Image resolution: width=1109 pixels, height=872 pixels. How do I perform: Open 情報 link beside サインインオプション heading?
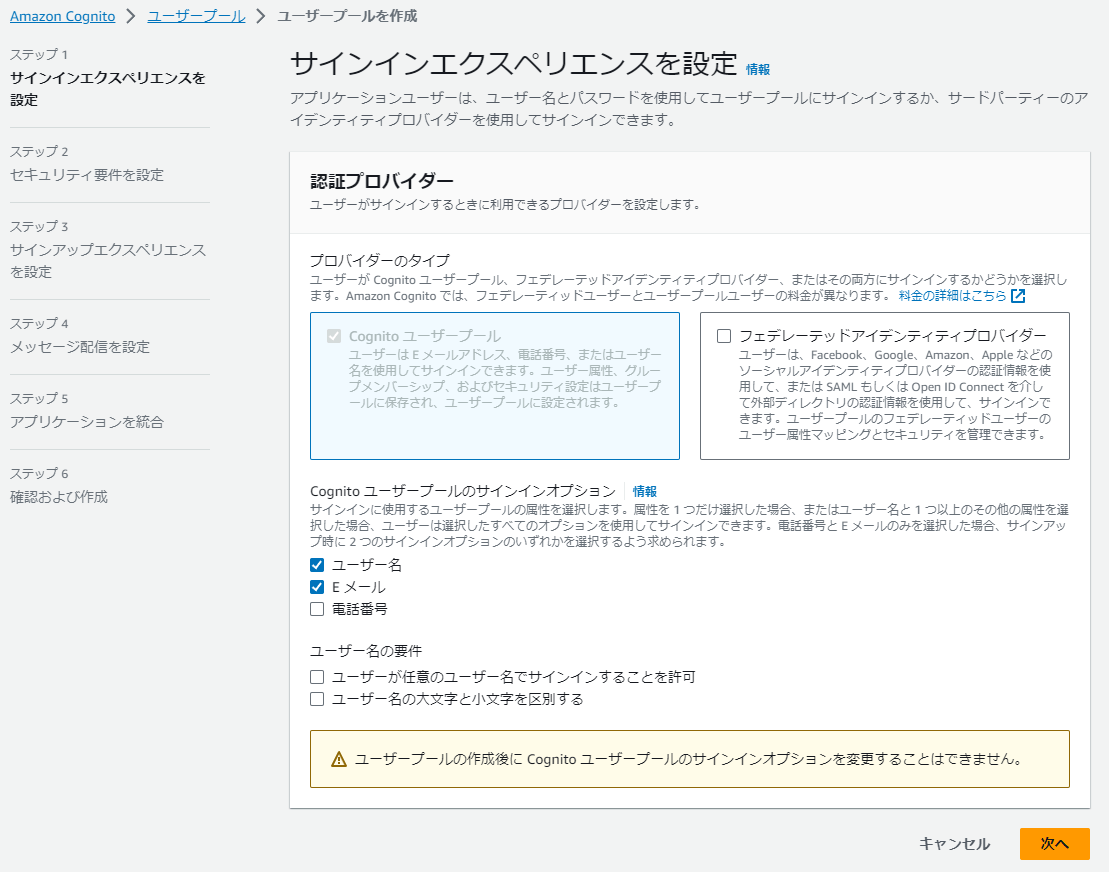644,492
